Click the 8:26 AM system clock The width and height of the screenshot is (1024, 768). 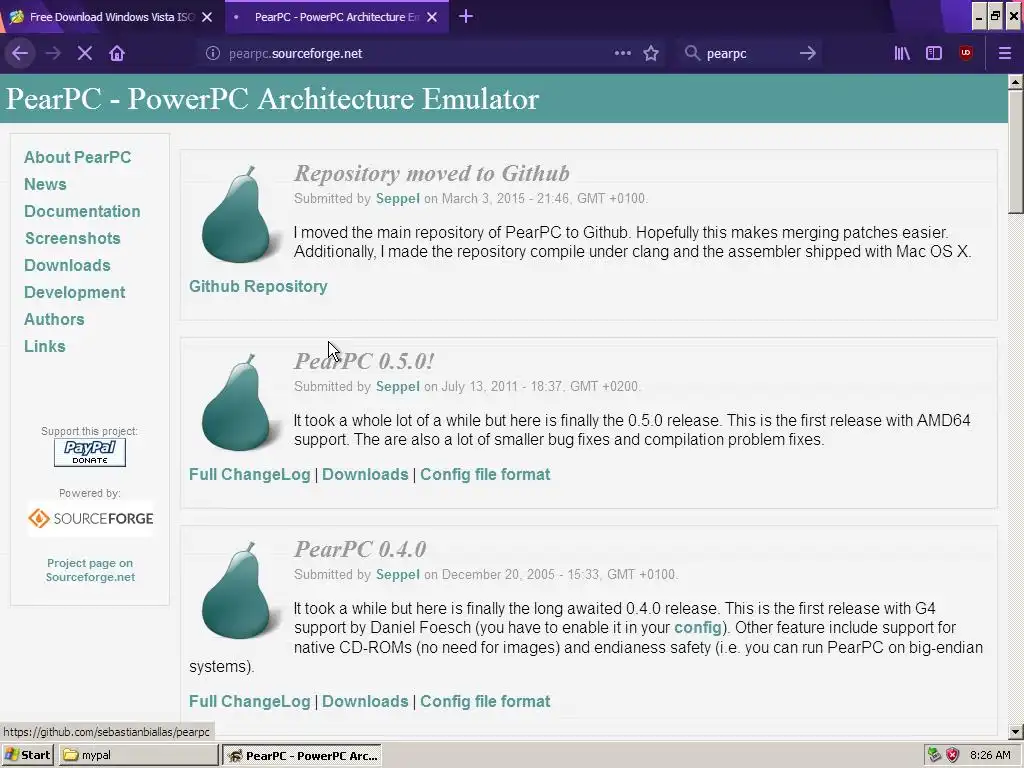tap(990, 755)
